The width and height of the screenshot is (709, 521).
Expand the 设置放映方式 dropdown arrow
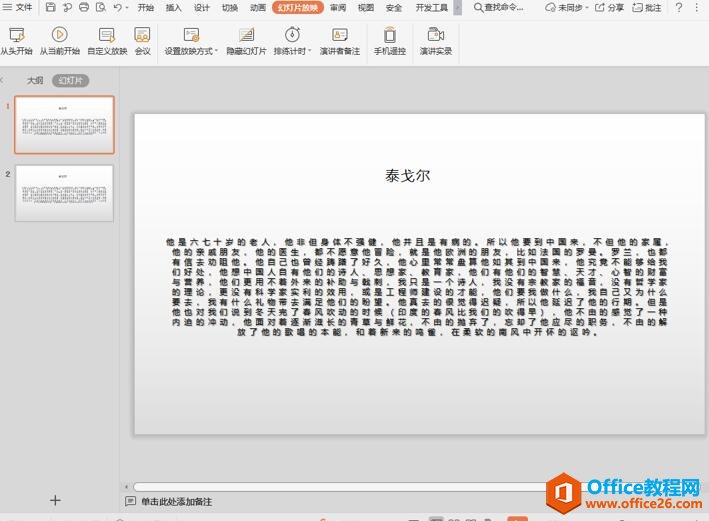point(216,51)
